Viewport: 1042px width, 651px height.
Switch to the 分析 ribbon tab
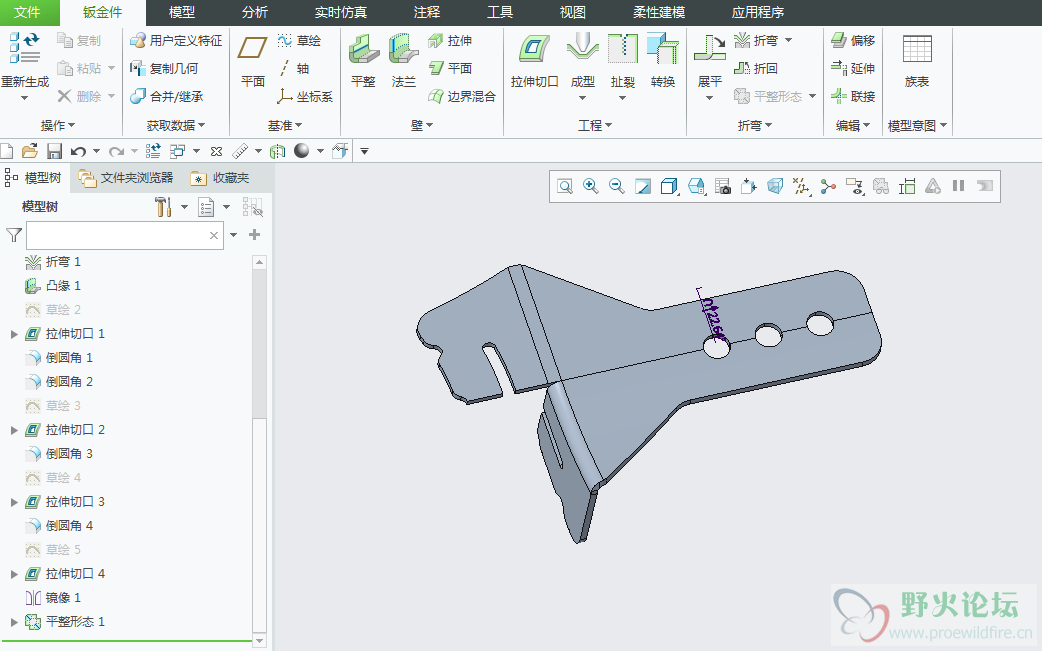254,13
